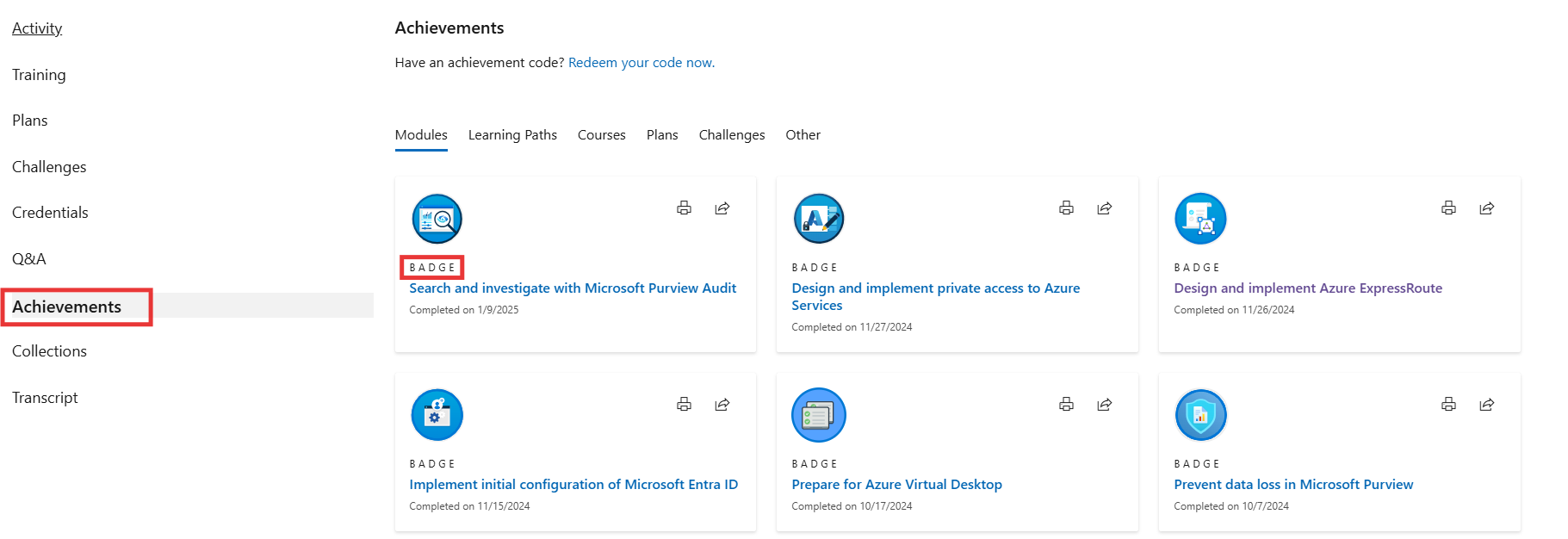Click the Prevent data loss badge image
Viewport: 1568px width, 539px height.
click(1200, 415)
